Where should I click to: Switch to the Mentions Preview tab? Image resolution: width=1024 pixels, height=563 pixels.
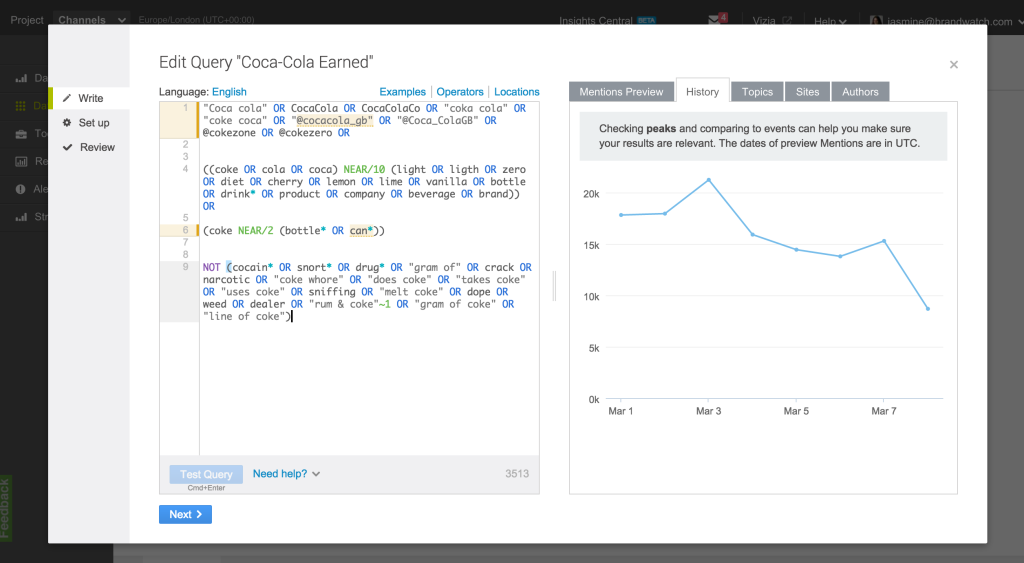[x=621, y=92]
